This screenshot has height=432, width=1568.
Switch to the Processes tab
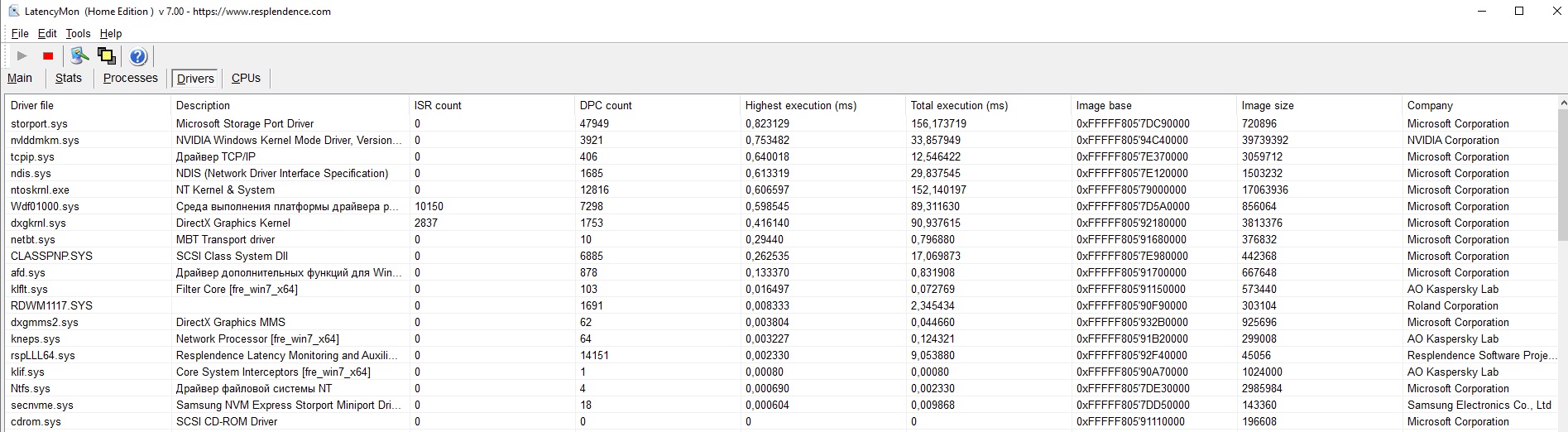tap(130, 79)
